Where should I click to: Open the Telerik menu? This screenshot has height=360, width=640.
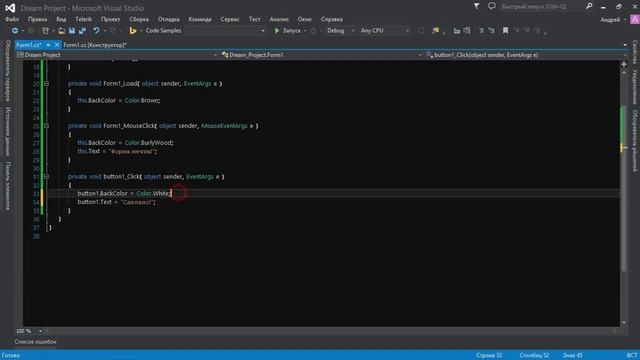tap(83, 19)
